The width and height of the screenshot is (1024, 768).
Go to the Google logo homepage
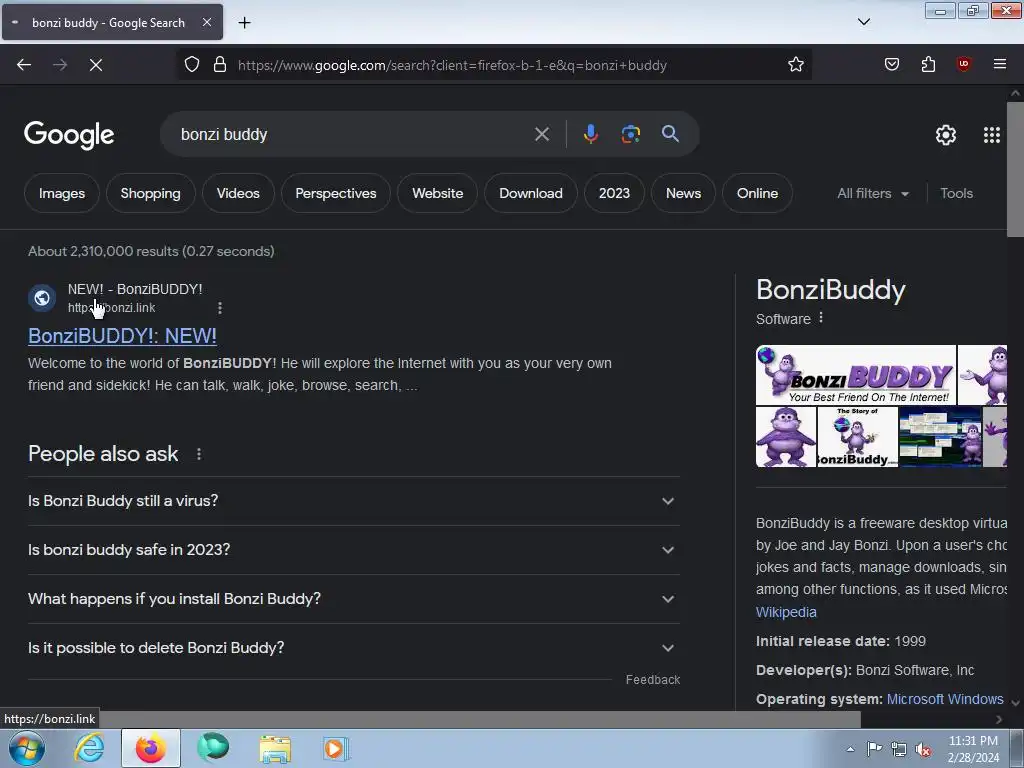point(69,135)
